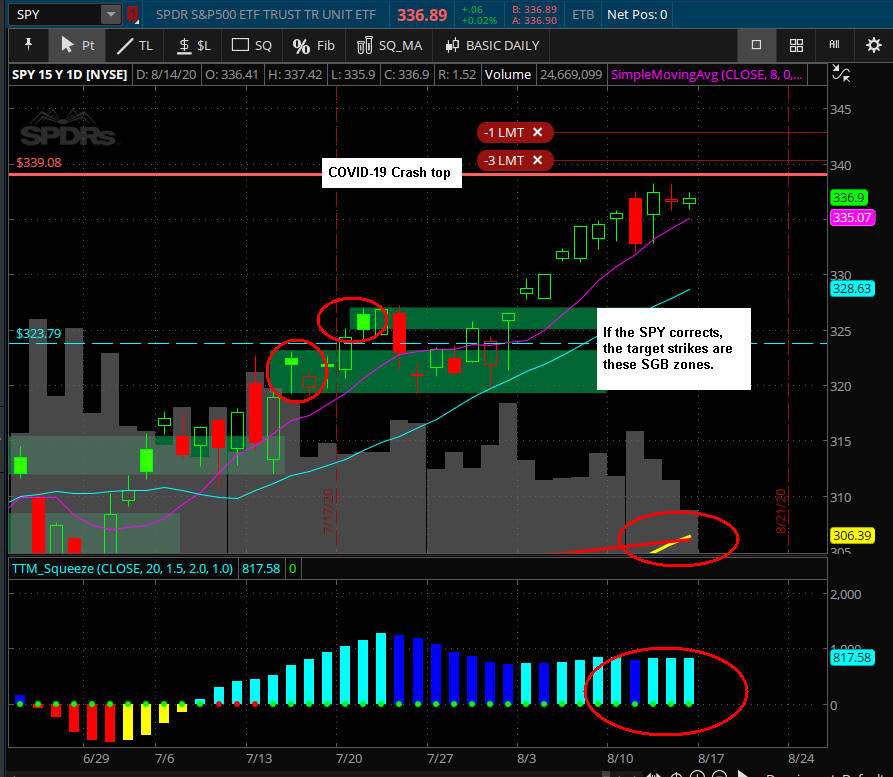This screenshot has width=893, height=777.
Task: Click SPDR S&P500 ETF TRUST description
Action: (266, 15)
